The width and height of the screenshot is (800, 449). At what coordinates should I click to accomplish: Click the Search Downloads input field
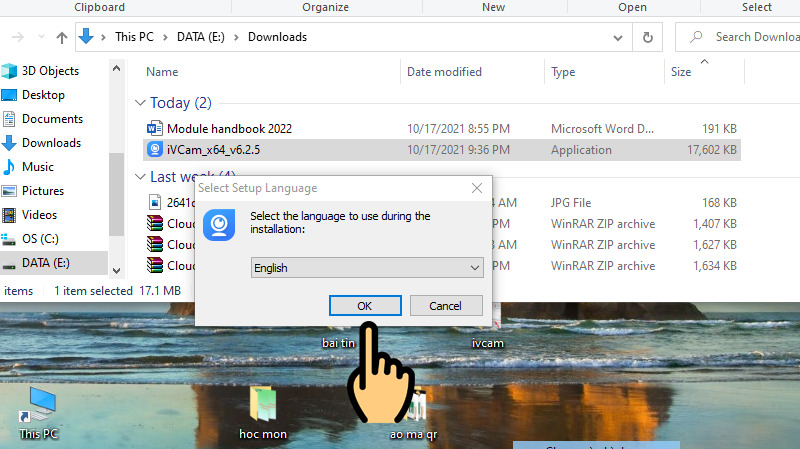point(750,38)
